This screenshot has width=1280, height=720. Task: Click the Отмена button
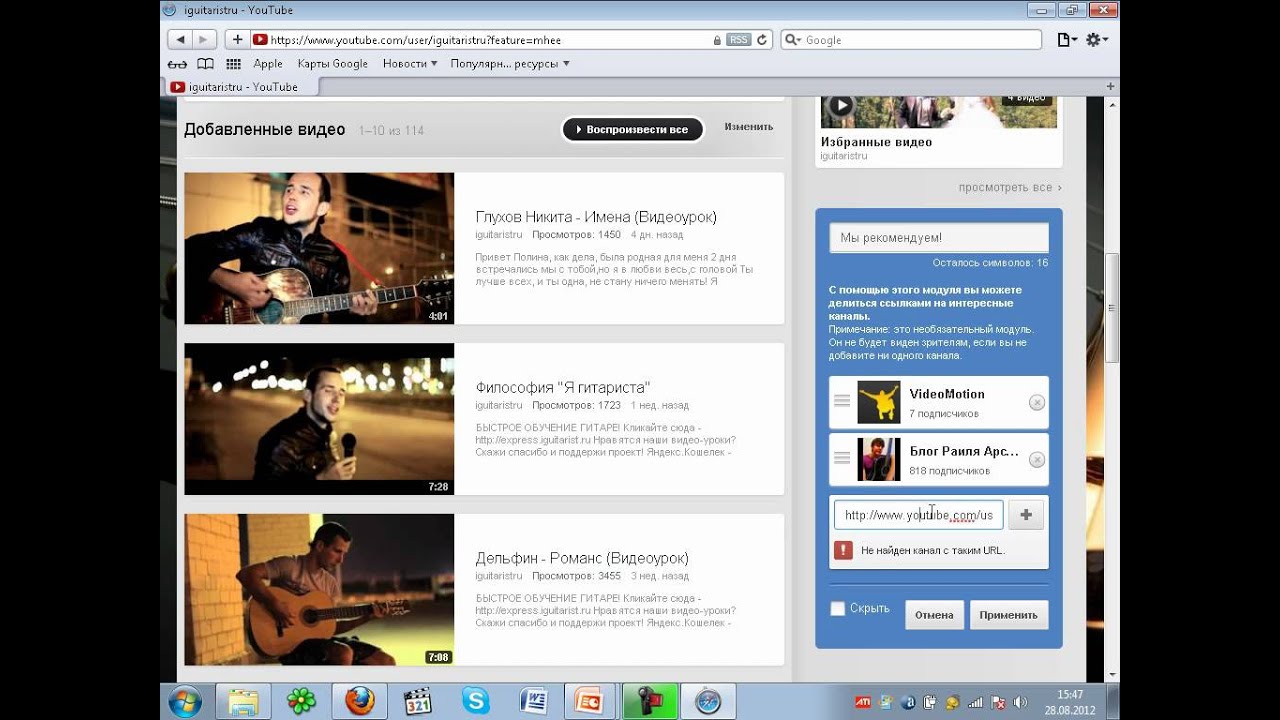[x=934, y=615]
